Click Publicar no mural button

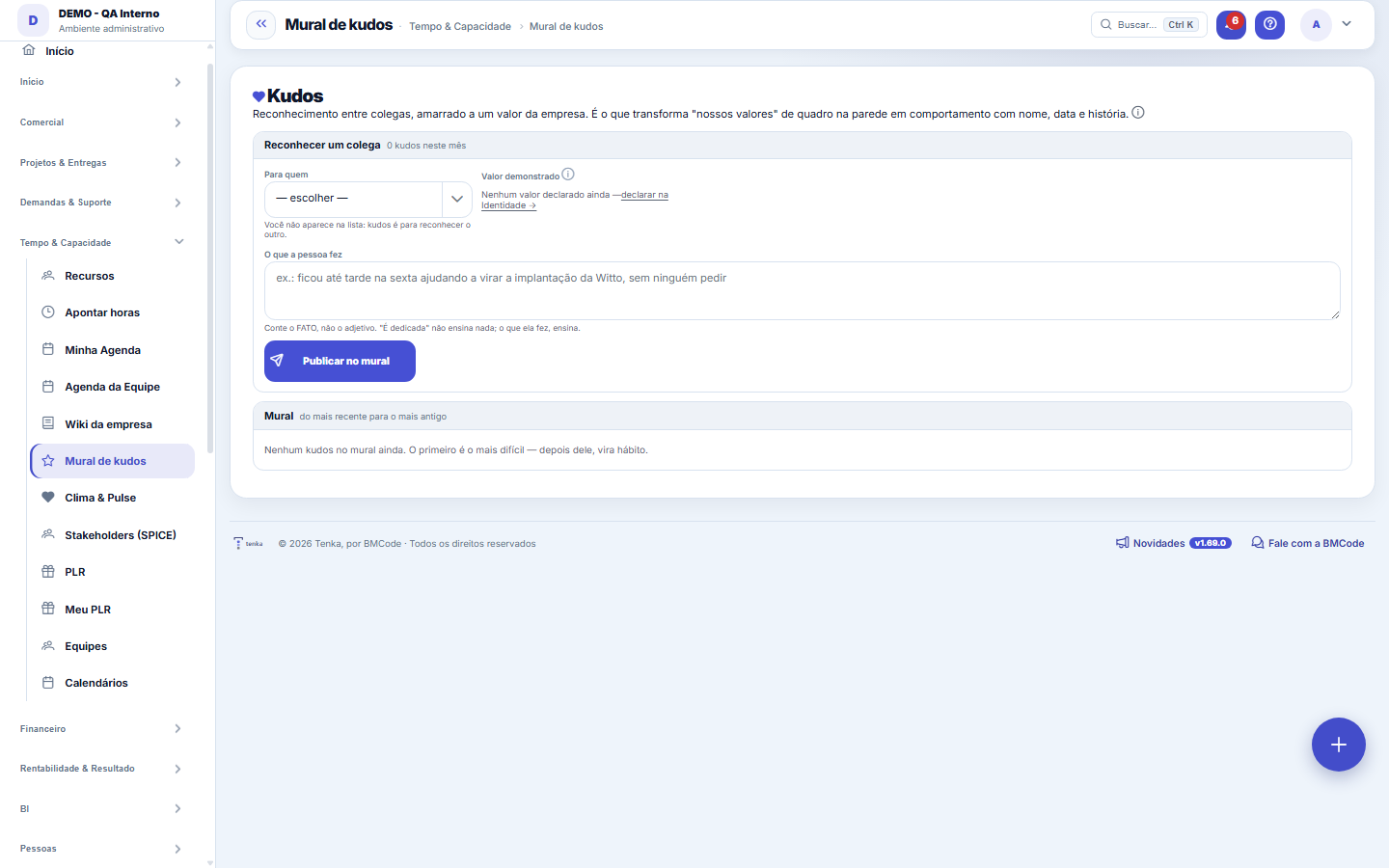coord(340,361)
